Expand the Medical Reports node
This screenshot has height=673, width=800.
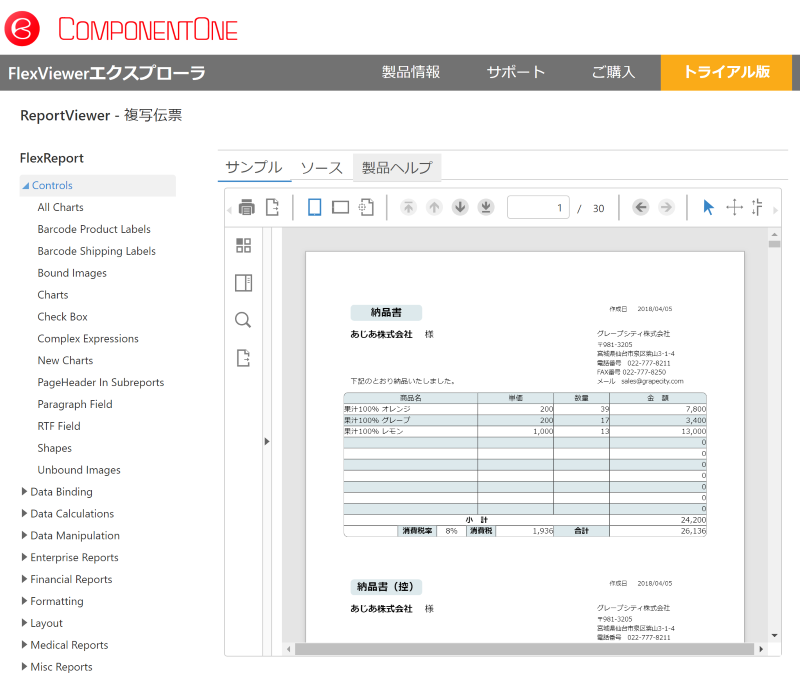(x=24, y=644)
